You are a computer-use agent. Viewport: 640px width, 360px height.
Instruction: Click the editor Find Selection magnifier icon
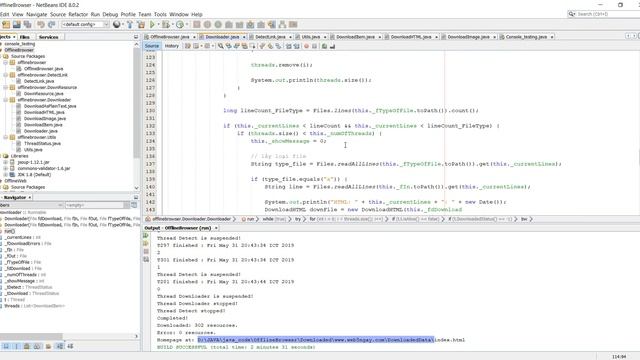pyautogui.click(x=220, y=46)
